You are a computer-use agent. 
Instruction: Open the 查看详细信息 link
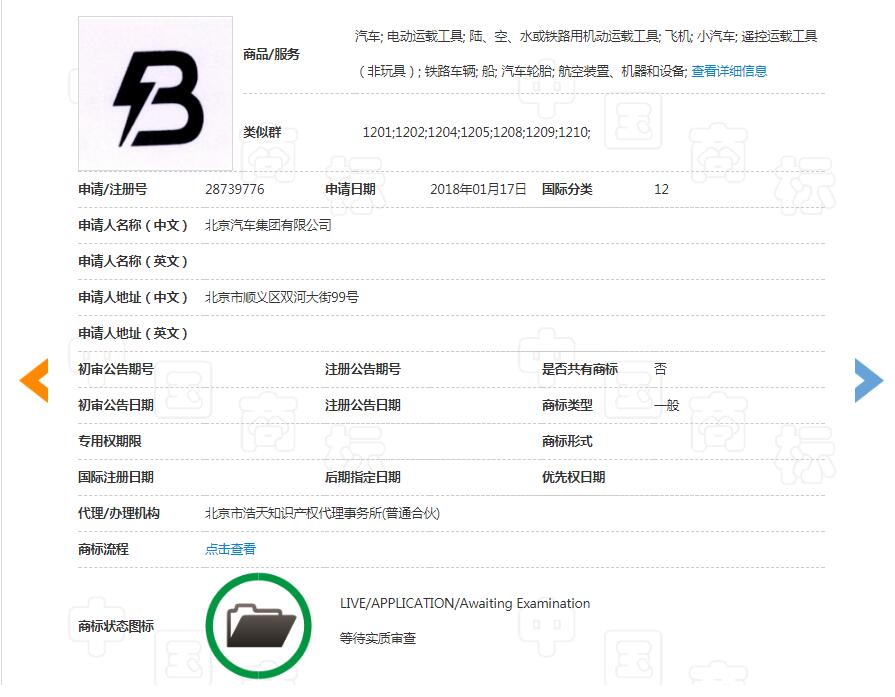[729, 71]
